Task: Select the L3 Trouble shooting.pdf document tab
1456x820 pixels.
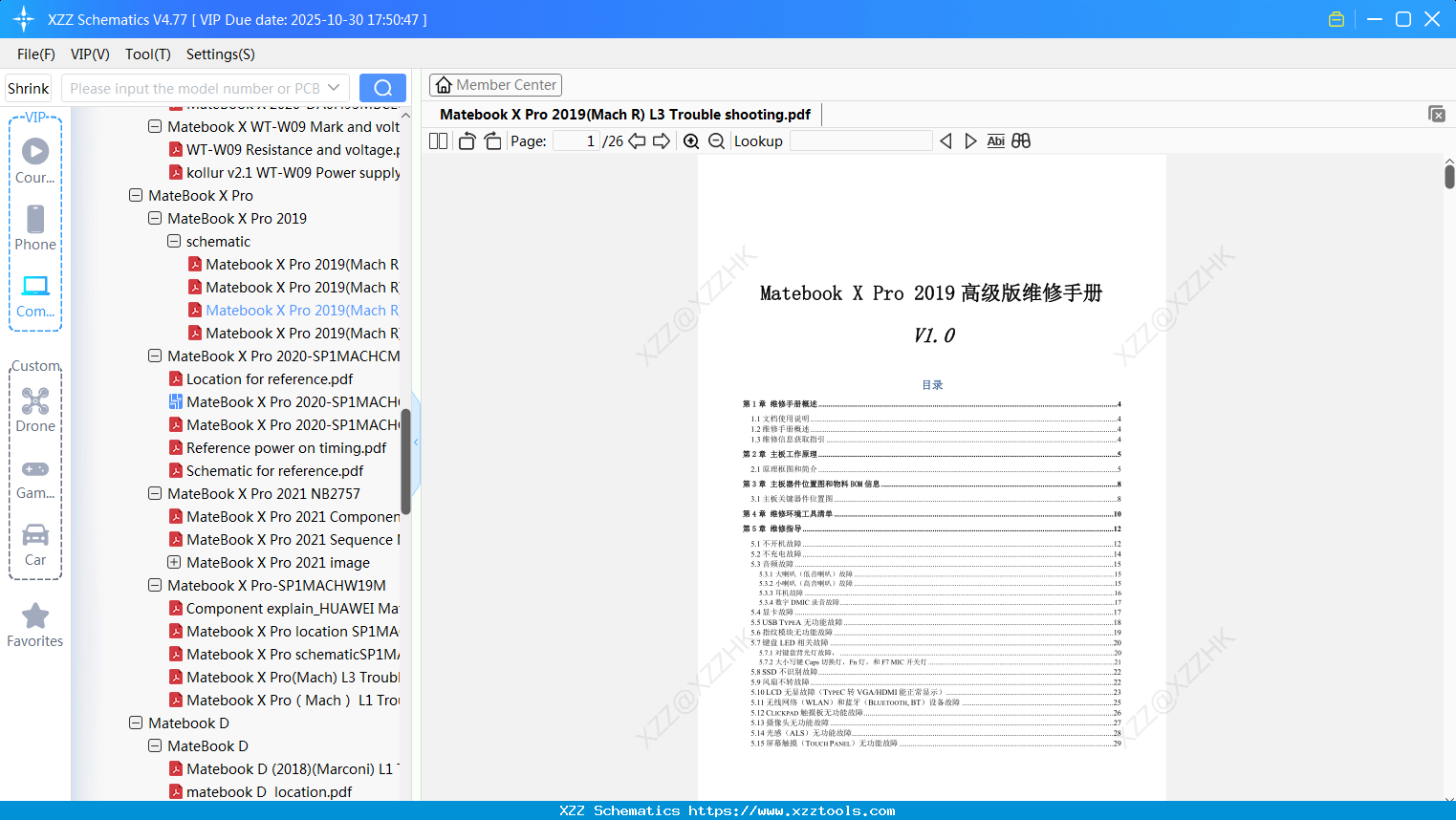Action: [x=625, y=115]
